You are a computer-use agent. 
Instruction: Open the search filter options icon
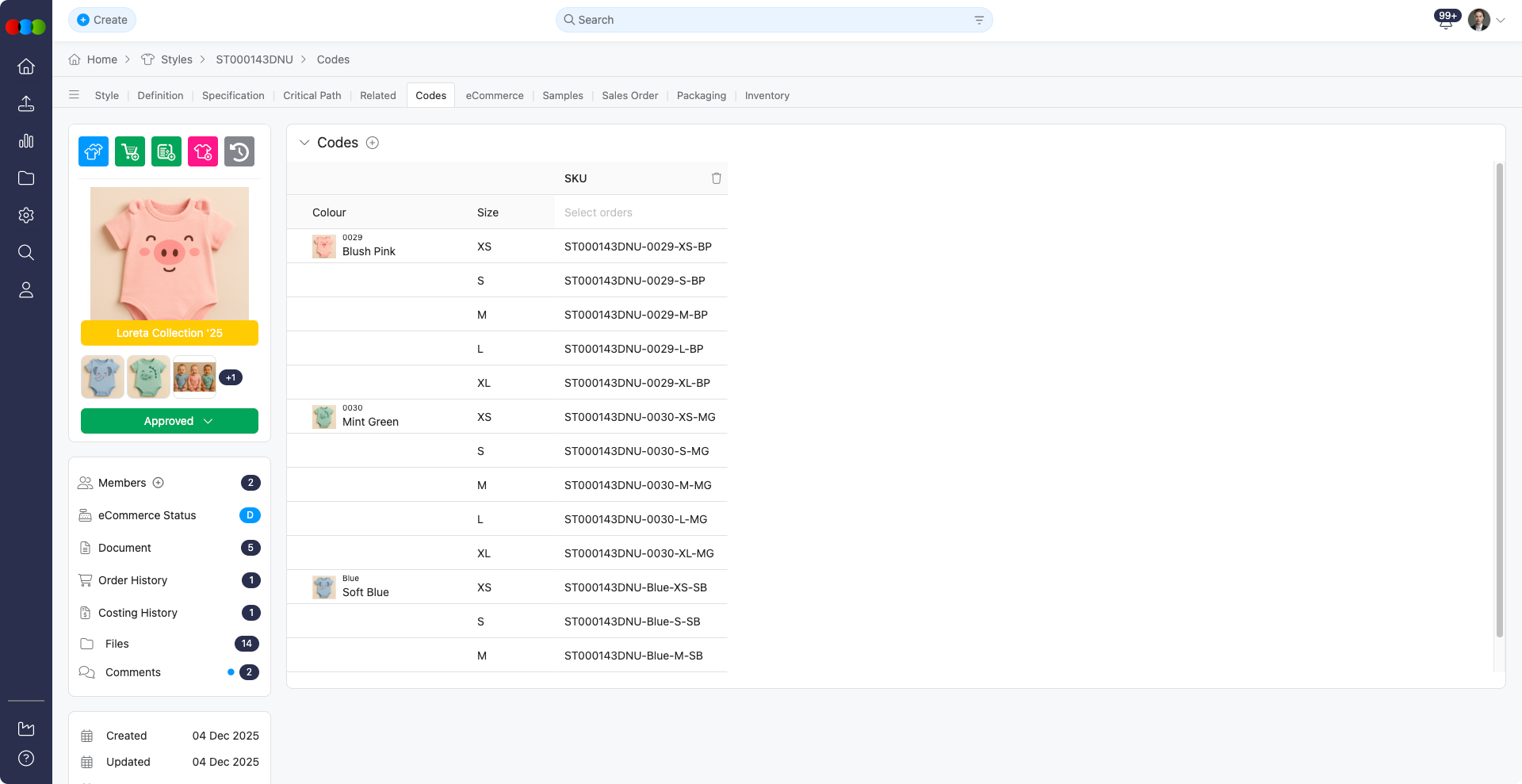[979, 20]
